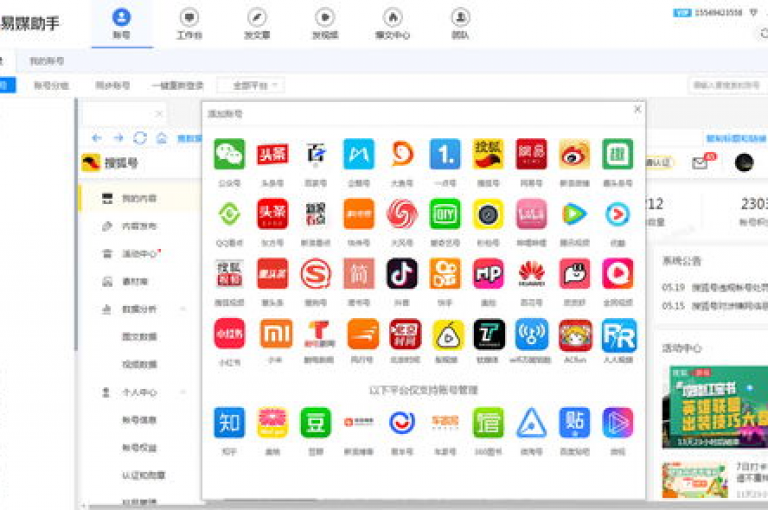Click the account search input field
Image resolution: width=768 pixels, height=510 pixels.
tap(727, 85)
